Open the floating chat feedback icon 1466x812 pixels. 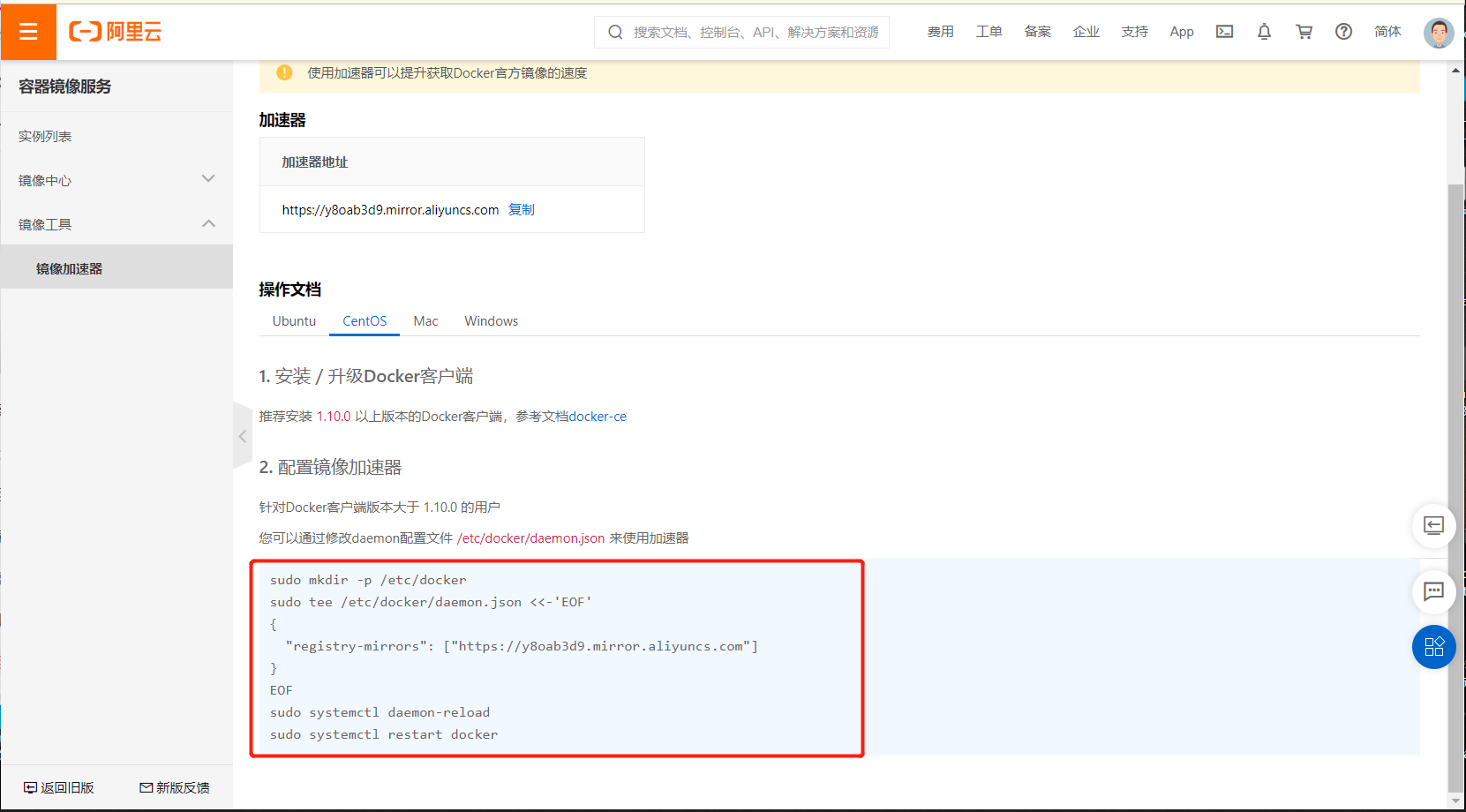[1433, 591]
